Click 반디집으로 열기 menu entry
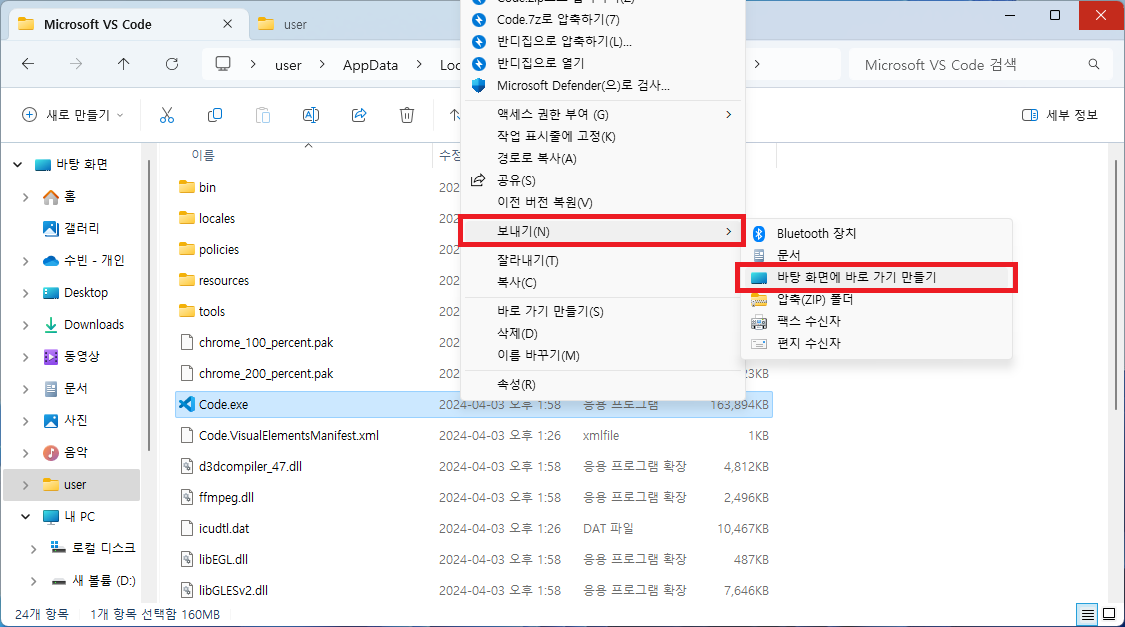The width and height of the screenshot is (1125, 627). click(x=602, y=63)
